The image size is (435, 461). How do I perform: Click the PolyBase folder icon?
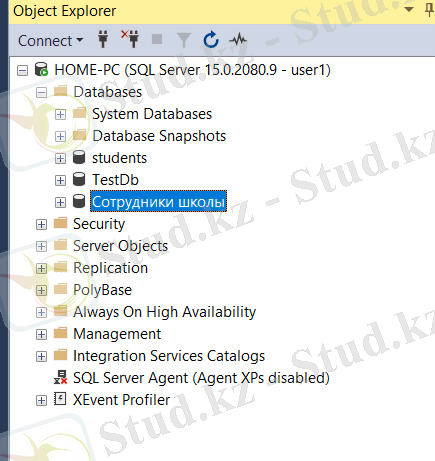[60, 289]
